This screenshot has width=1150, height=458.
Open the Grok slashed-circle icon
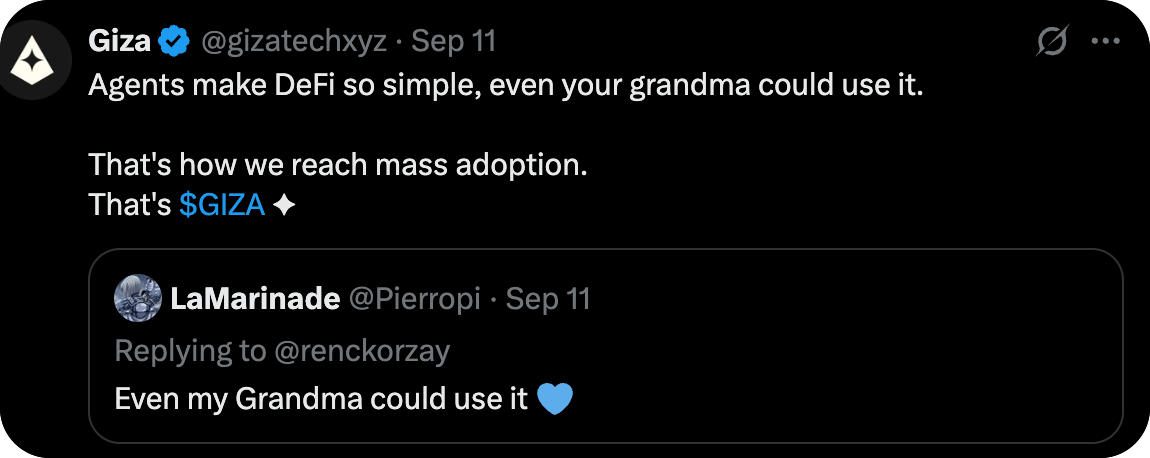[x=1052, y=42]
